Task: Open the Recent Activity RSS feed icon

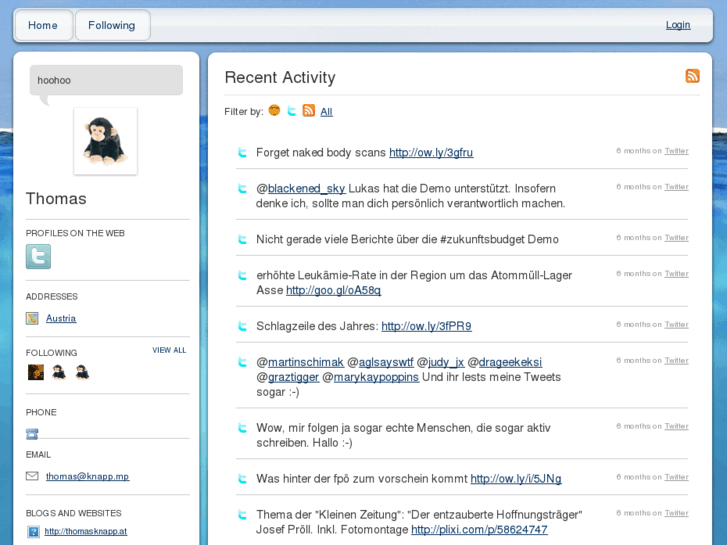Action: click(x=692, y=76)
